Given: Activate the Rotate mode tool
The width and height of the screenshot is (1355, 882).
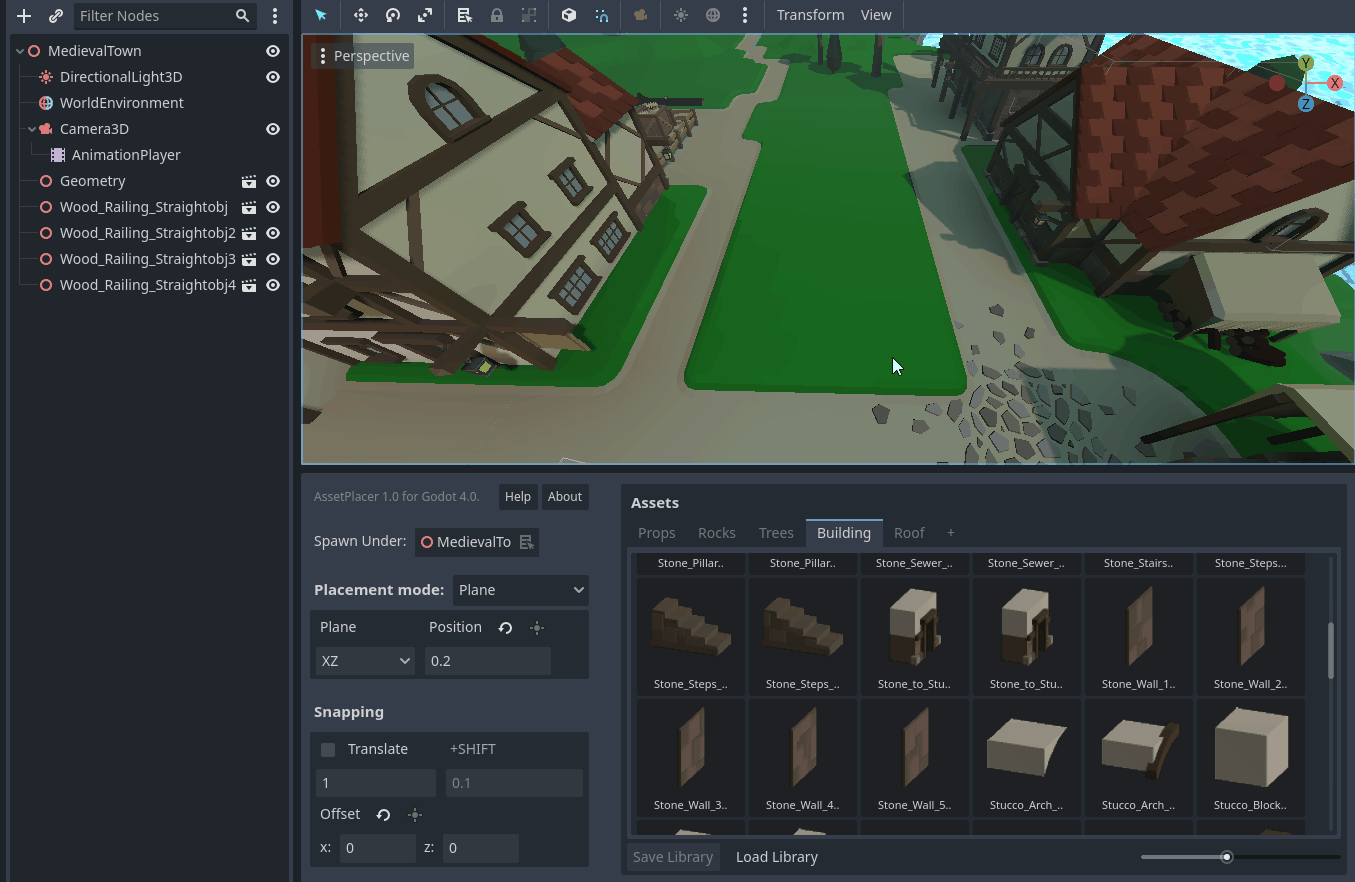Looking at the screenshot, I should coord(393,15).
